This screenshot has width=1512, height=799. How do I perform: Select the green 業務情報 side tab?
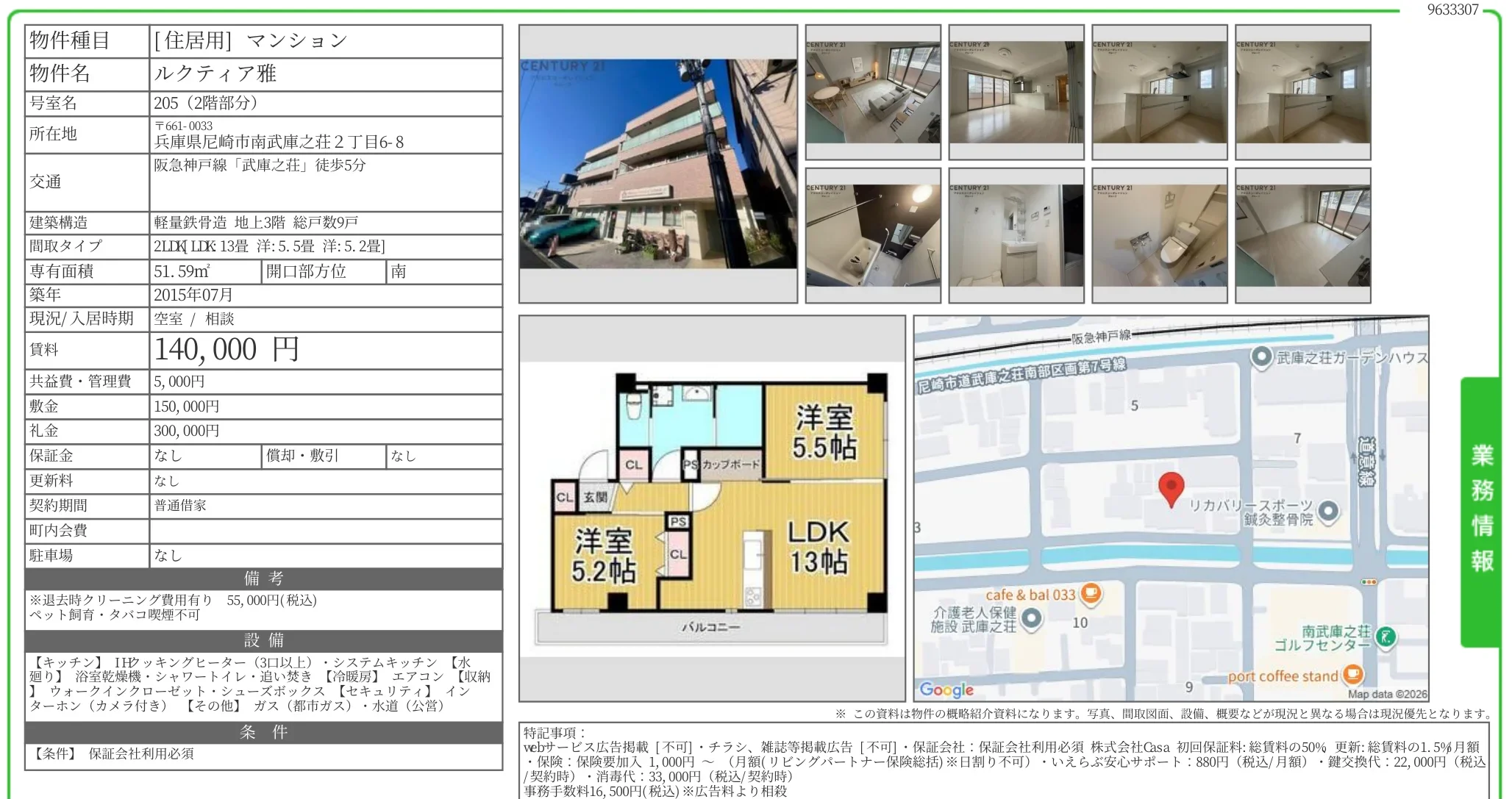tap(1481, 511)
